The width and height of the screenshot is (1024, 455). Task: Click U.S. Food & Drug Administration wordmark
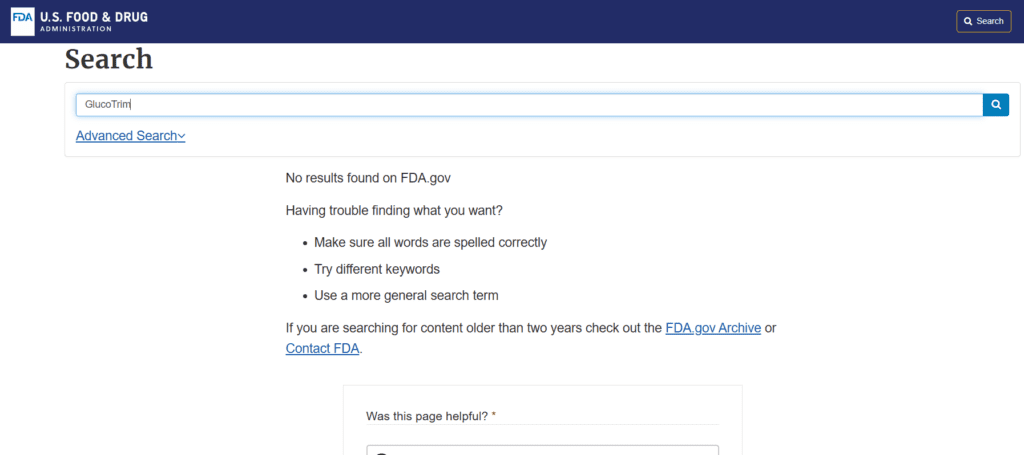(94, 21)
